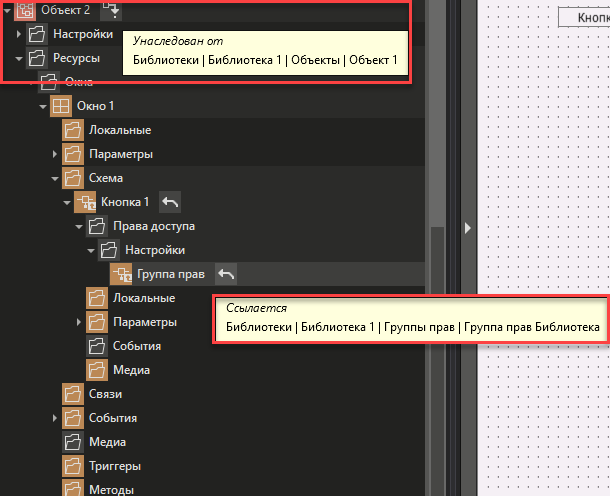The height and width of the screenshot is (496, 610).
Task: Expand the События node below Связи
Action: tap(56, 418)
